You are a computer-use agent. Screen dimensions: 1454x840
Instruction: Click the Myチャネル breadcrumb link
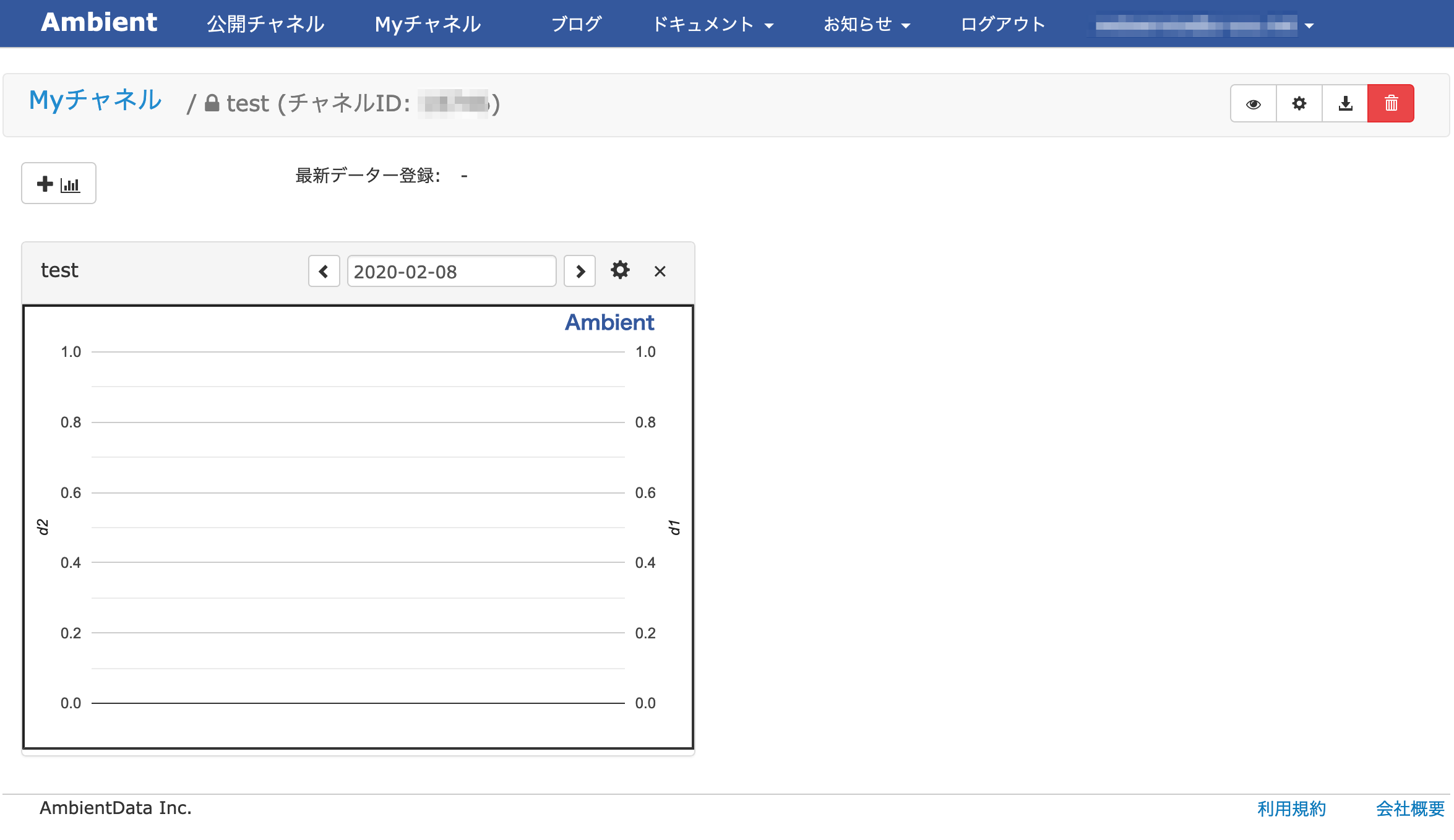[x=95, y=100]
